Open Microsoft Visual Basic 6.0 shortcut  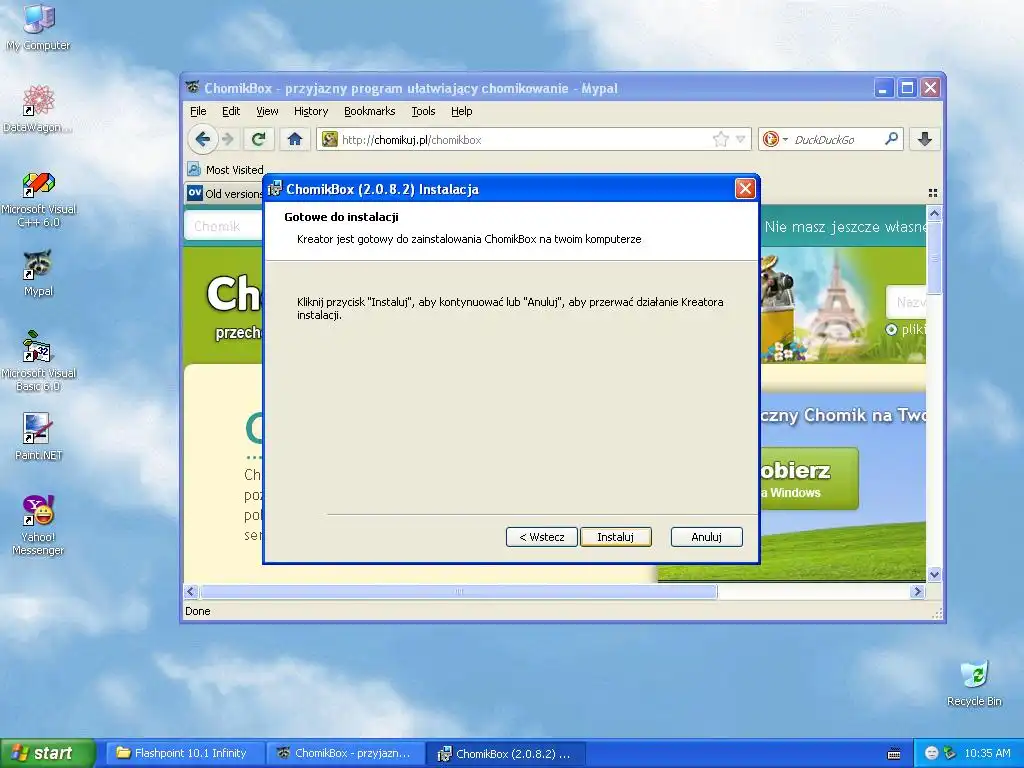[38, 362]
